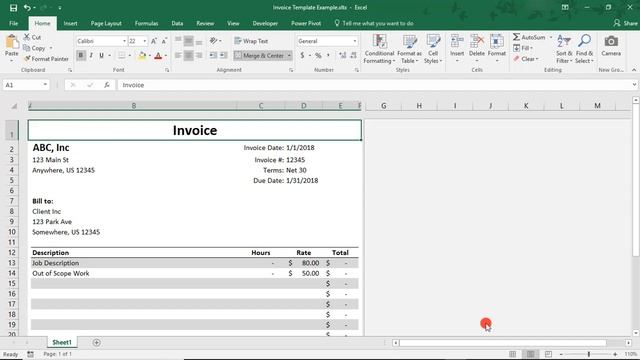Expand the Merge & Center dropdown arrow

click(289, 55)
